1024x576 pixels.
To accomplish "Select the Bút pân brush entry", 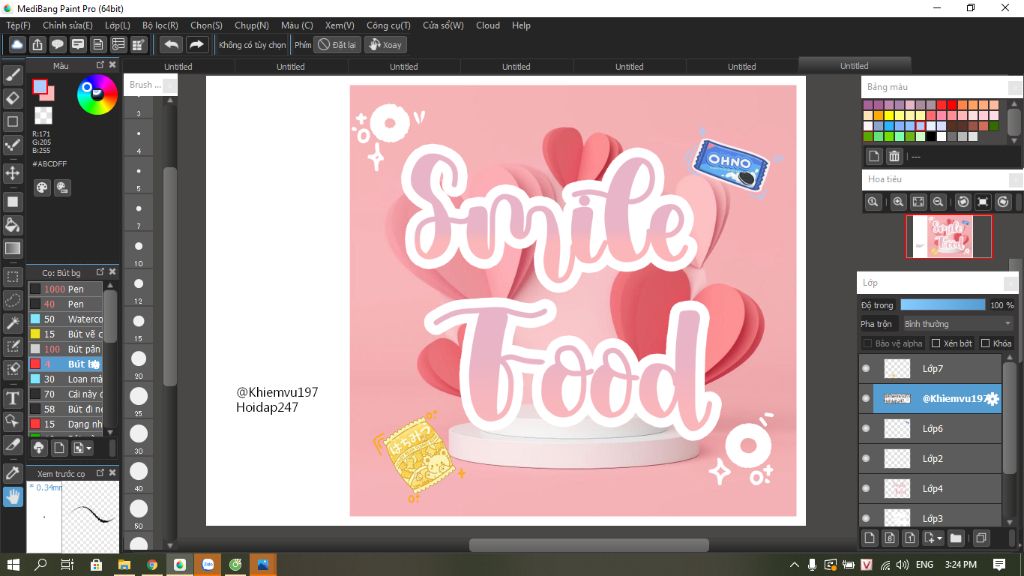I will (x=65, y=349).
